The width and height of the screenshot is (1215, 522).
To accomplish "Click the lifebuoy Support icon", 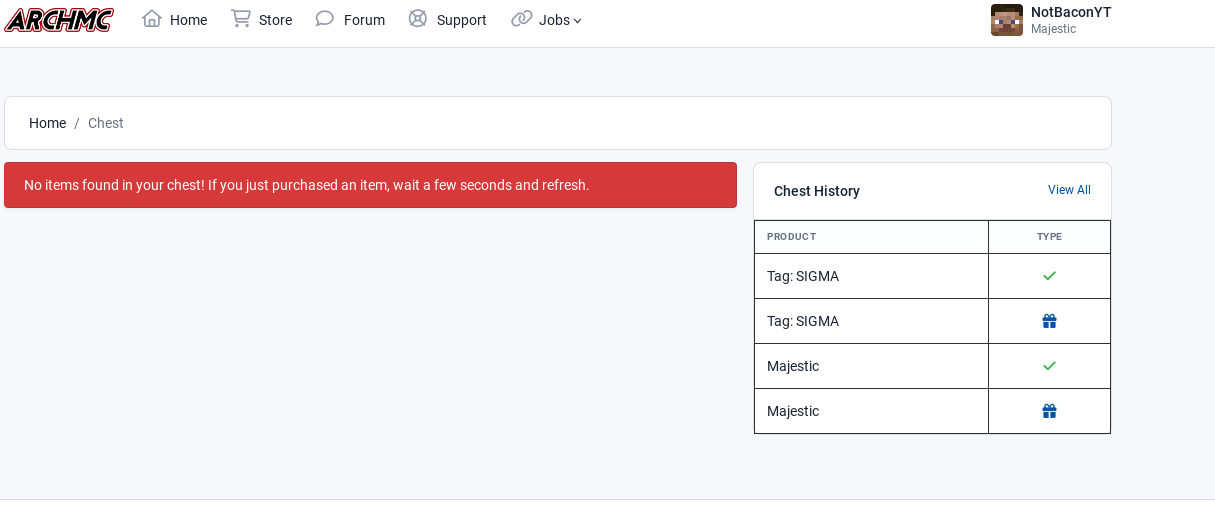I will pos(418,18).
